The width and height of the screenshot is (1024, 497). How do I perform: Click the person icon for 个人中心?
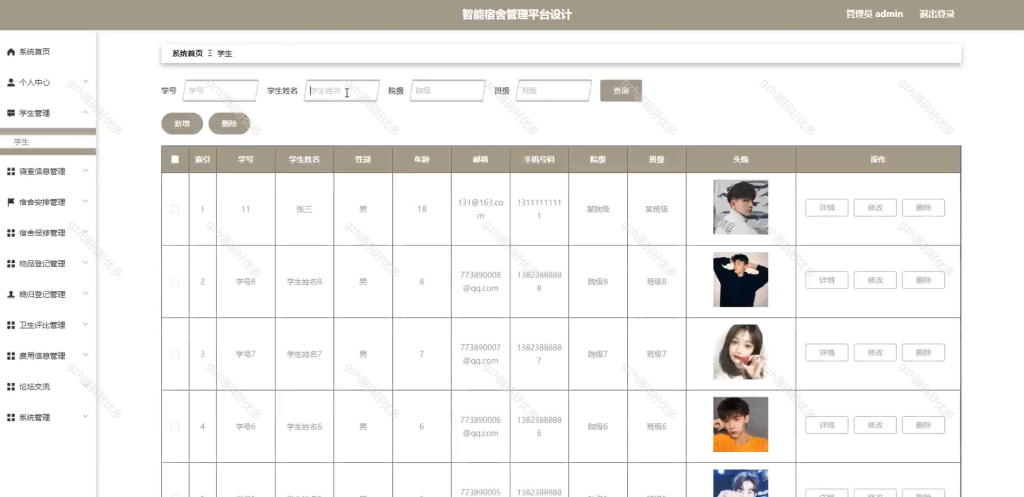10,82
